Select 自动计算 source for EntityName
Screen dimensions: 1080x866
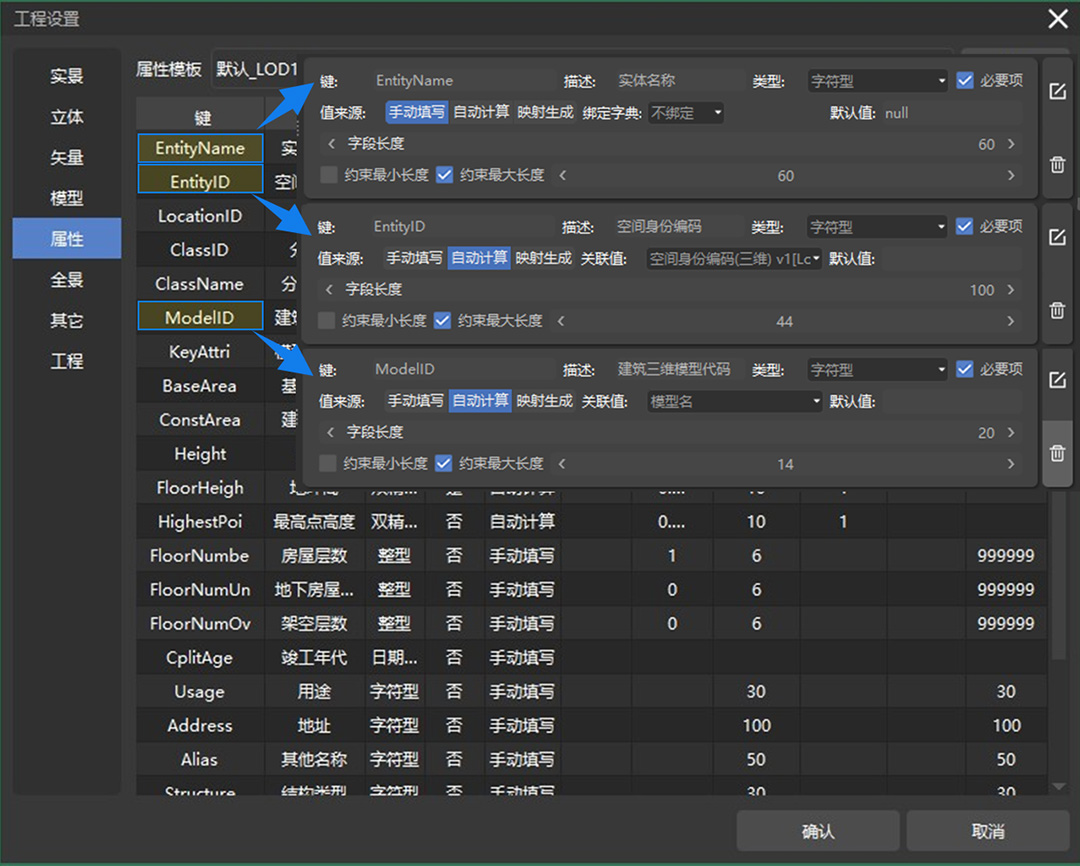[x=481, y=112]
